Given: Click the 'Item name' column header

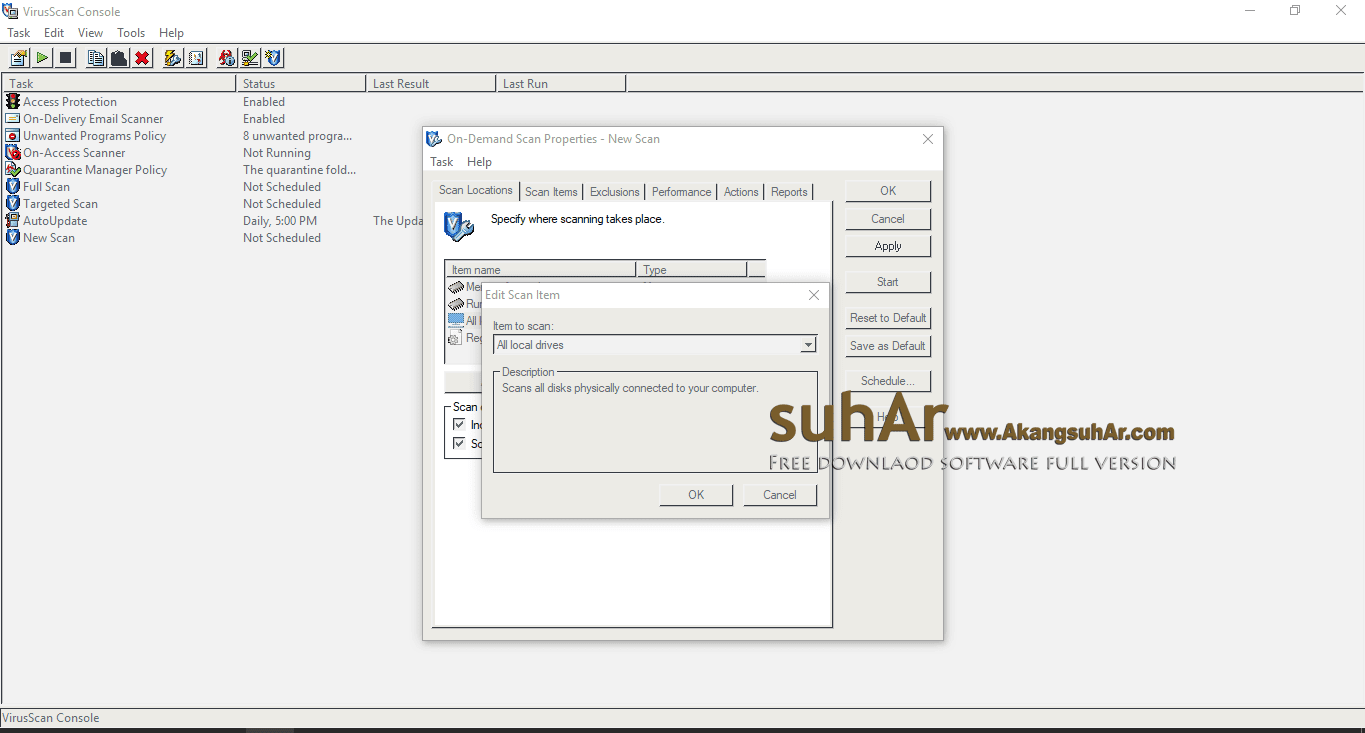Looking at the screenshot, I should [x=540, y=270].
